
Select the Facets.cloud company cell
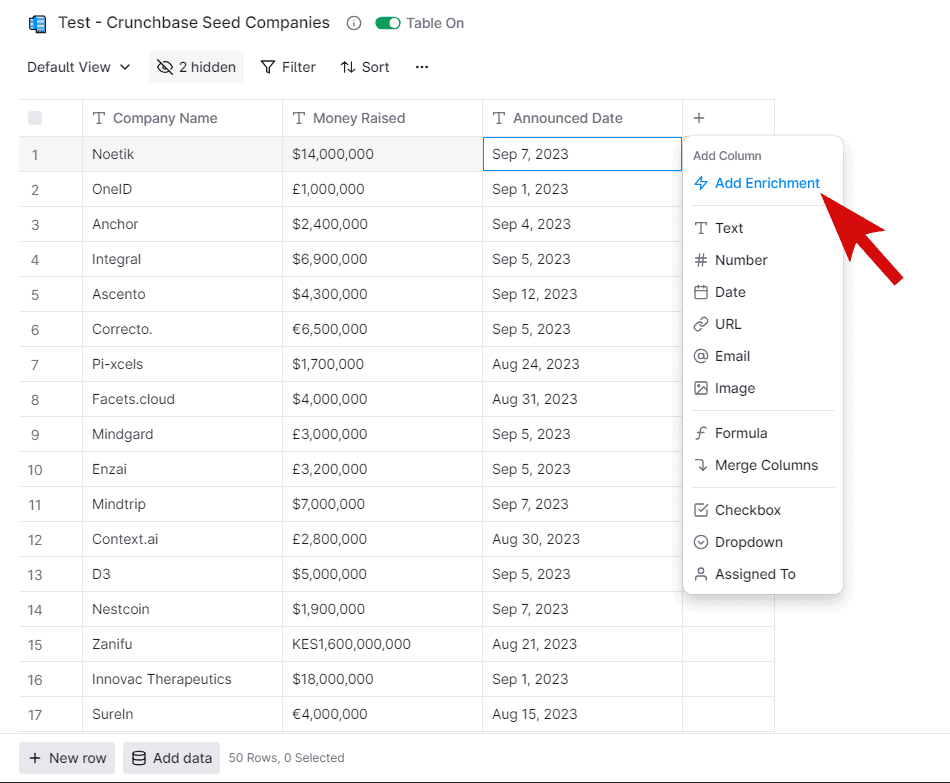pos(182,399)
